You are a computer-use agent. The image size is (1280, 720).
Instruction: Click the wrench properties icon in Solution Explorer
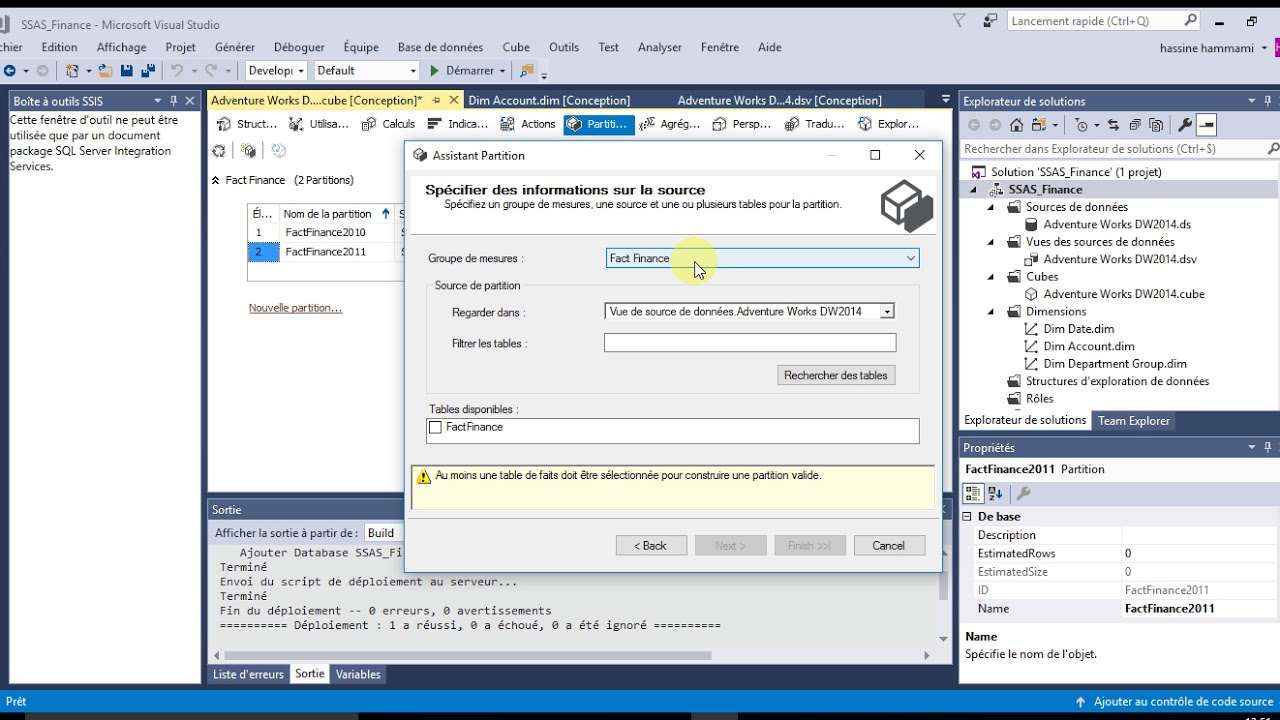tap(1185, 125)
